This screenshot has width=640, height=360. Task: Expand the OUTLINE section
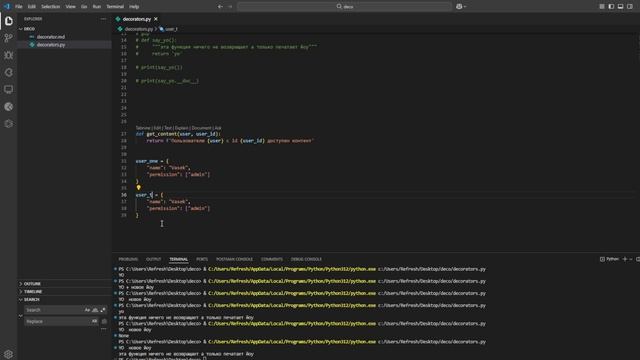coord(32,284)
